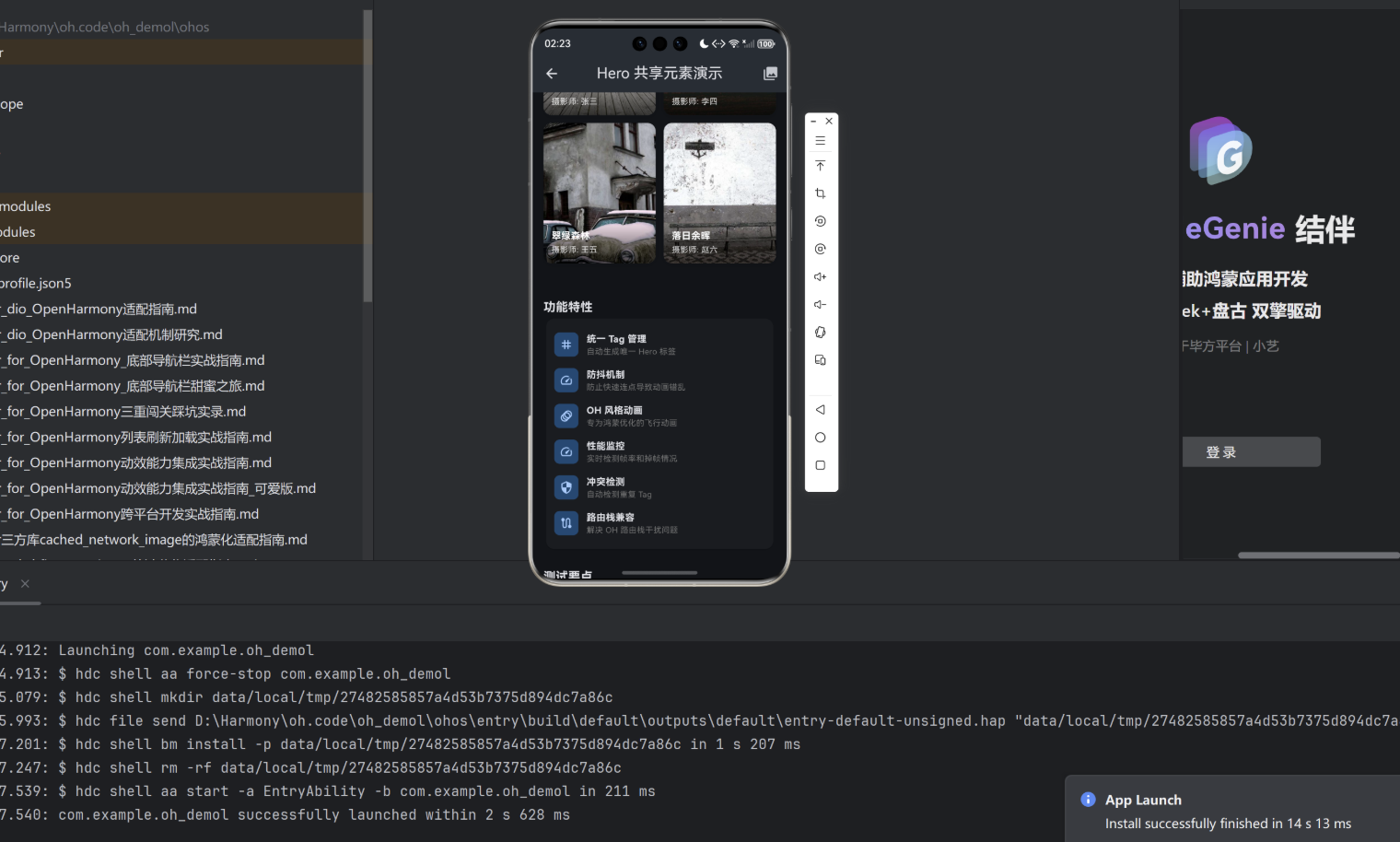
Task: Click the 登录 login button
Action: coord(1251,452)
